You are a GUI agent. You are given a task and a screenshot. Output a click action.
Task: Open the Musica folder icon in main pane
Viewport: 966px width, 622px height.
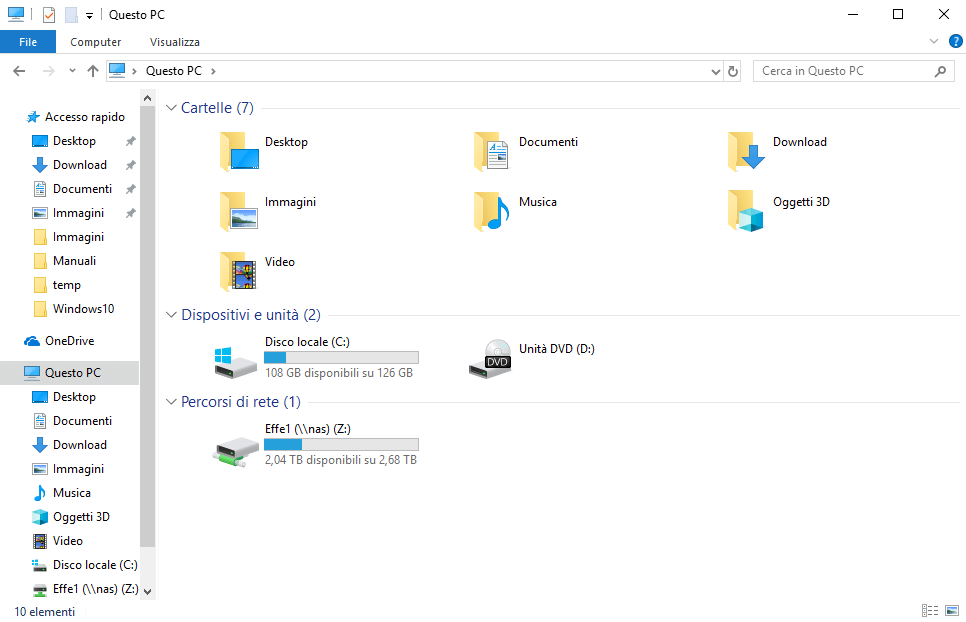point(490,211)
